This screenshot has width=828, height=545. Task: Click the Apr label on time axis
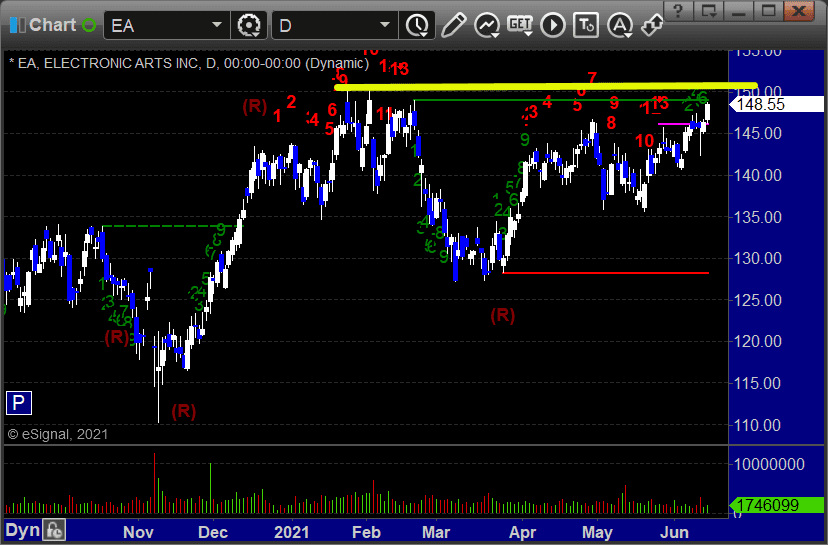[x=522, y=532]
